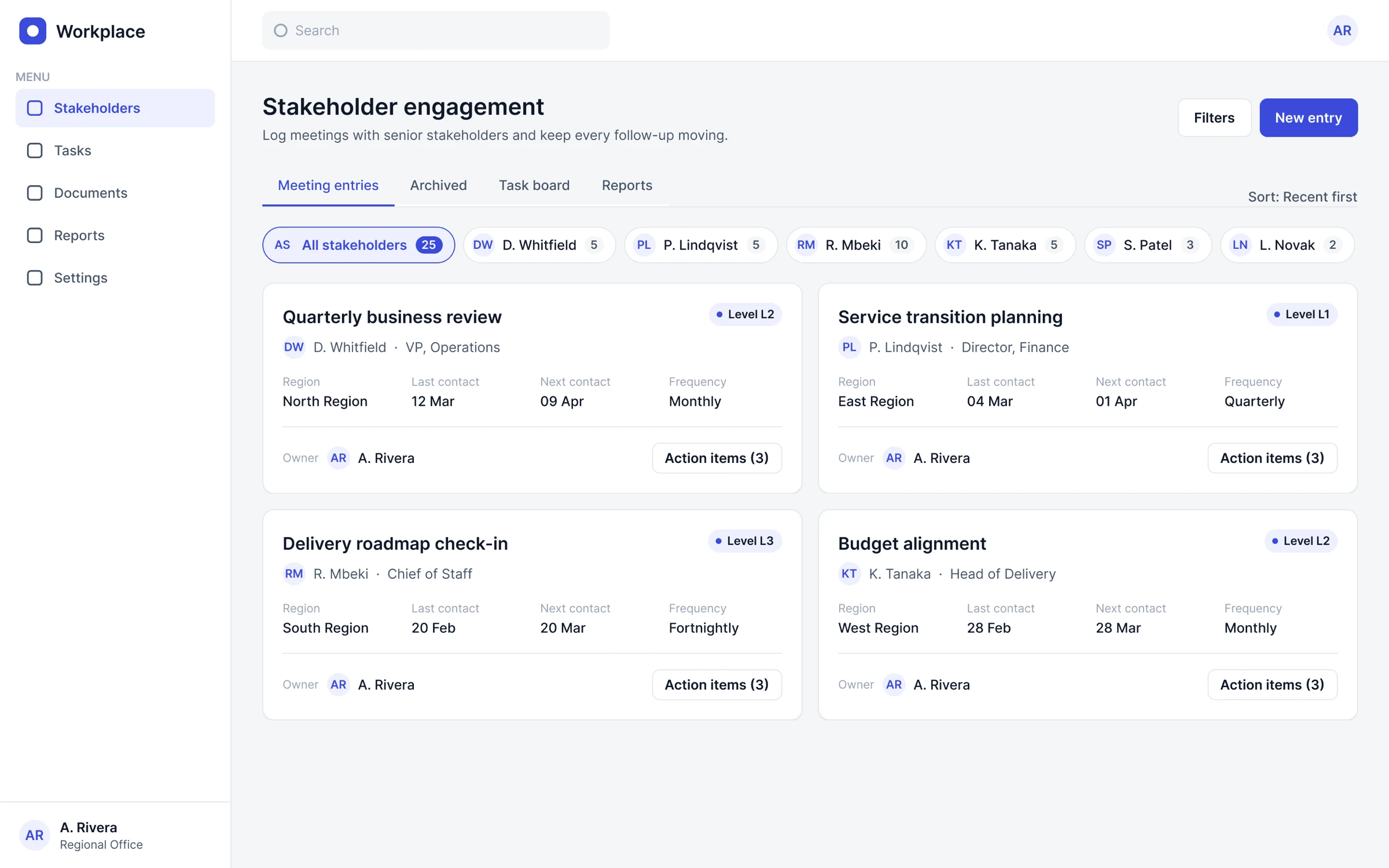Click owner AR avatar on Quarterly business review
This screenshot has height=868, width=1389.
tap(339, 458)
